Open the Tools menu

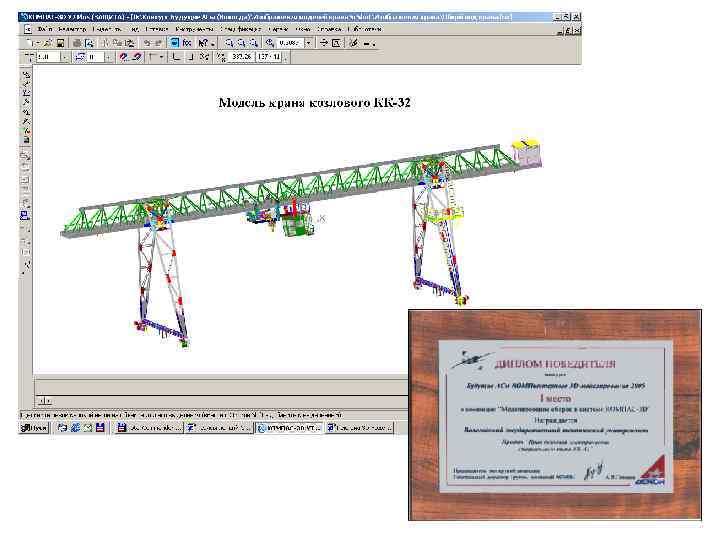[x=193, y=29]
